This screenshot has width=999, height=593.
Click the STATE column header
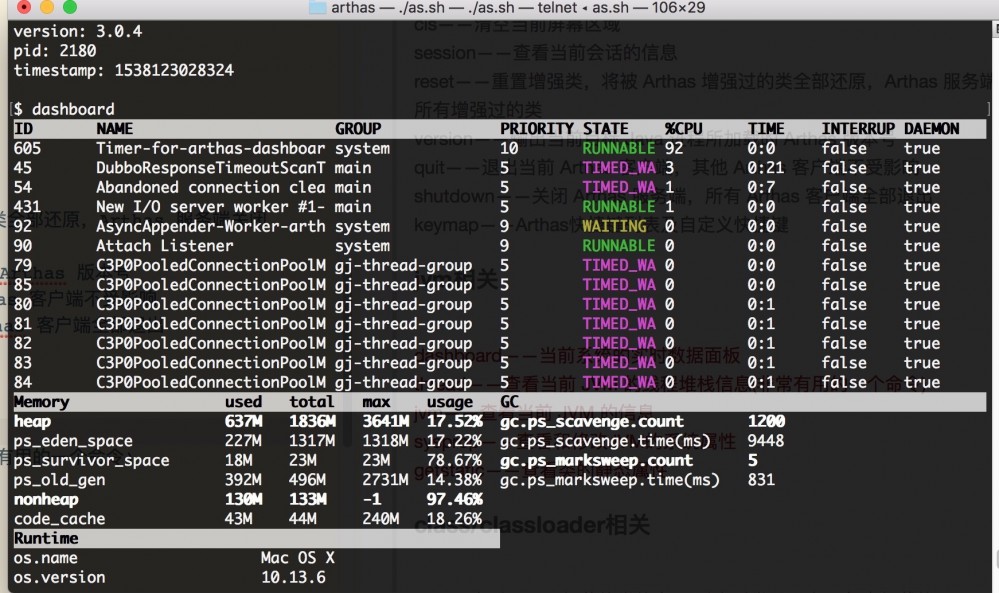click(605, 129)
